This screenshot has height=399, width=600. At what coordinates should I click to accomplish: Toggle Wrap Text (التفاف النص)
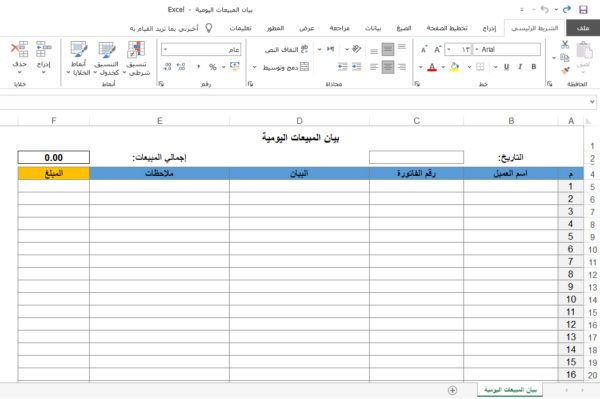[286, 49]
